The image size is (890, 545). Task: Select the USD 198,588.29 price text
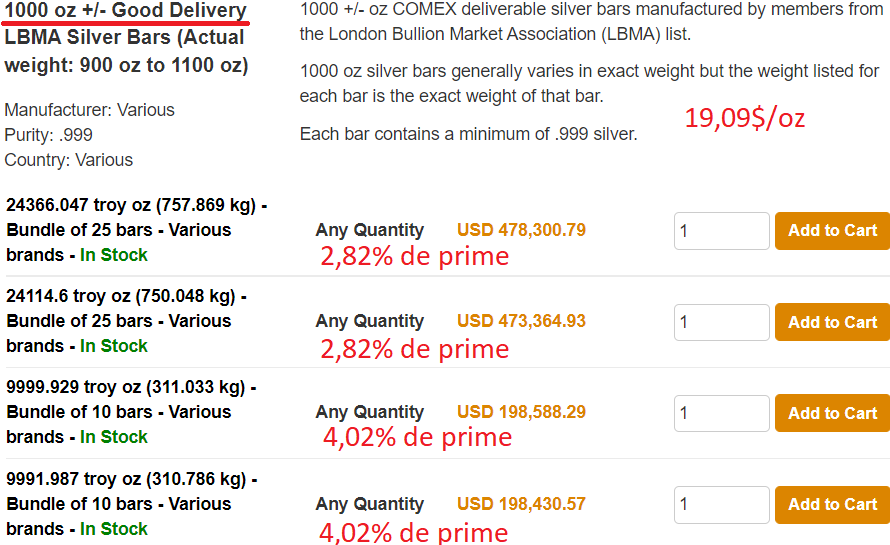click(x=521, y=412)
